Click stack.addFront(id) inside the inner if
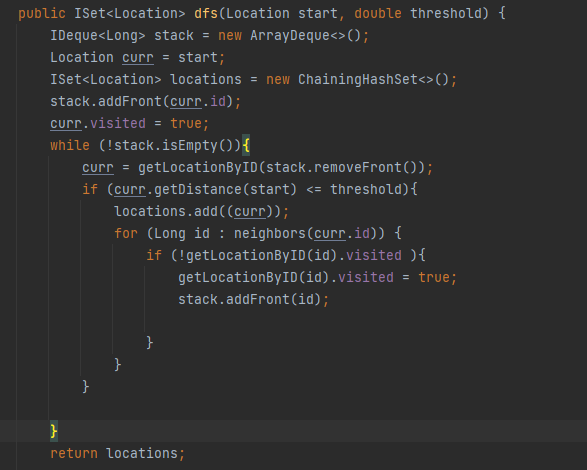 [x=253, y=299]
